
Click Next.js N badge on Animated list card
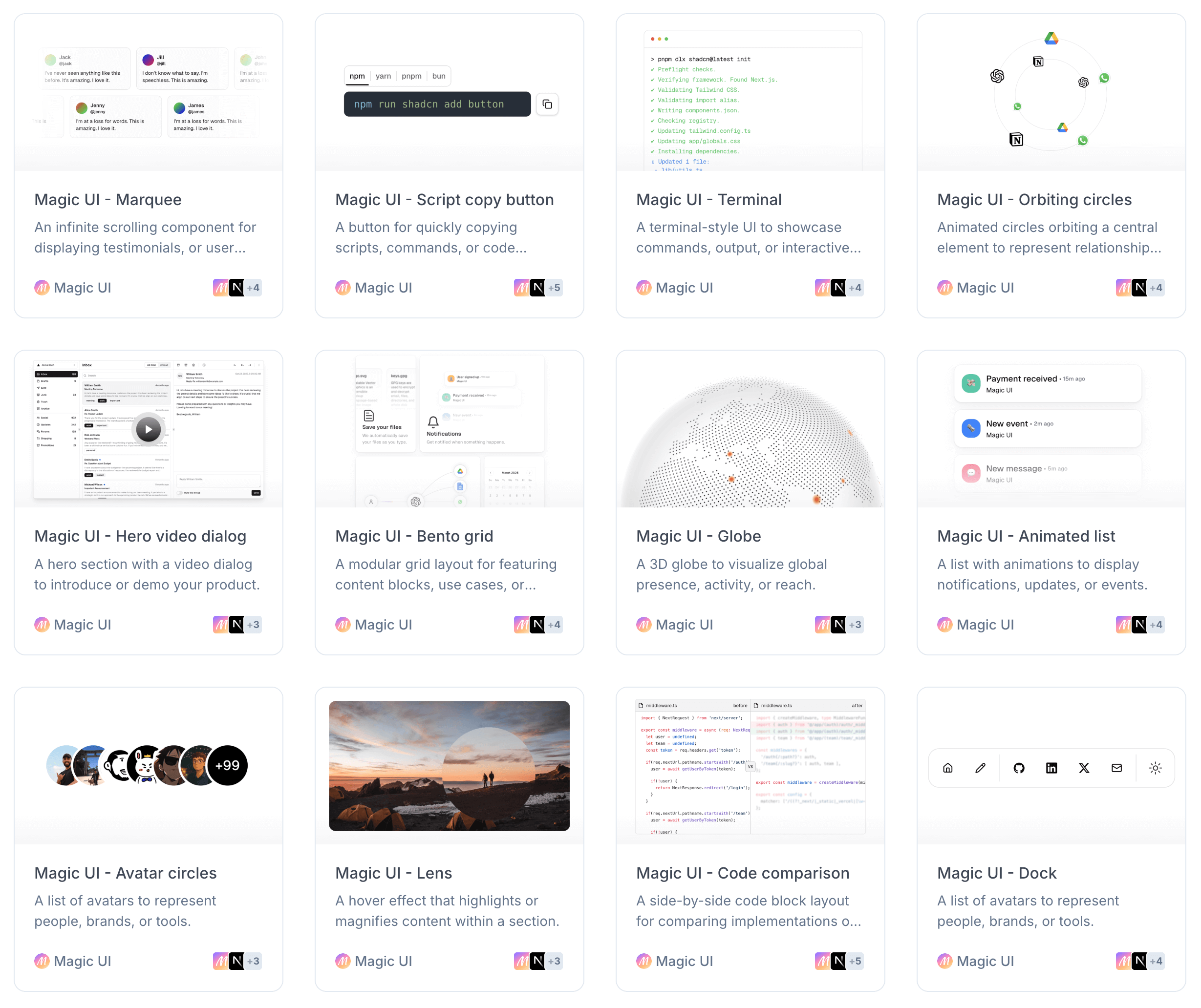click(1140, 624)
